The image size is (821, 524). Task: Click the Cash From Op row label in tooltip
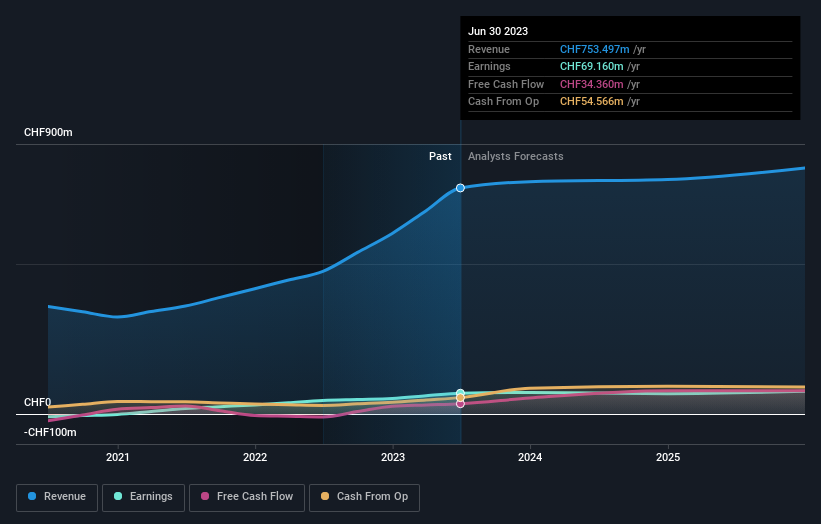[503, 102]
